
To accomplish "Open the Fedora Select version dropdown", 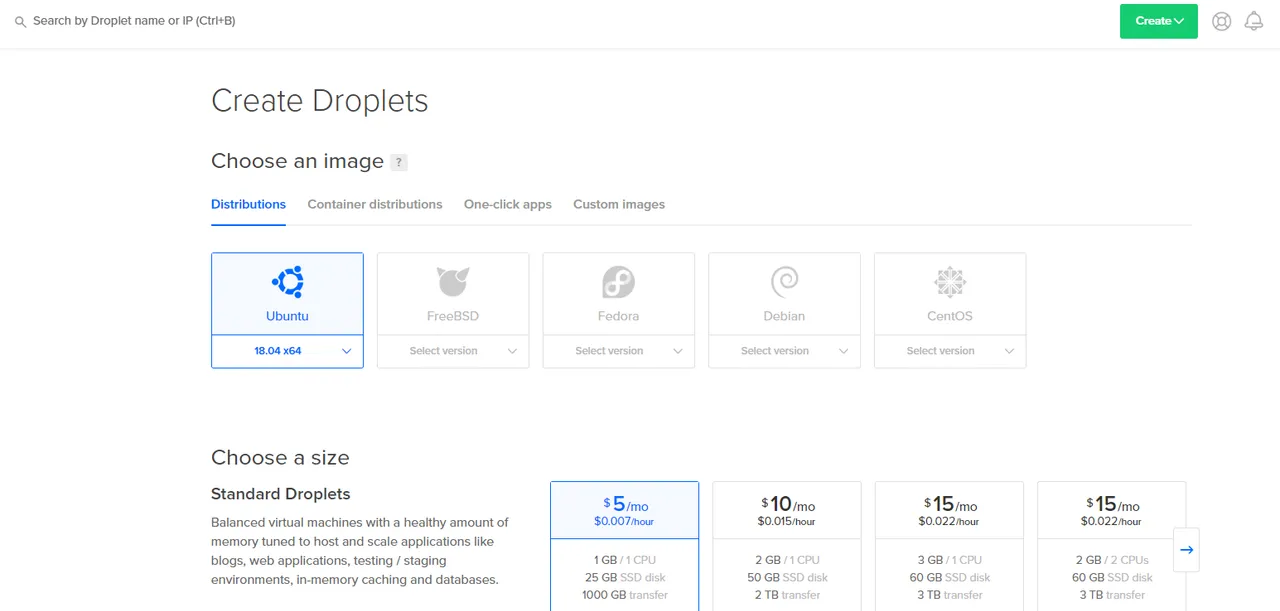I will pos(619,351).
